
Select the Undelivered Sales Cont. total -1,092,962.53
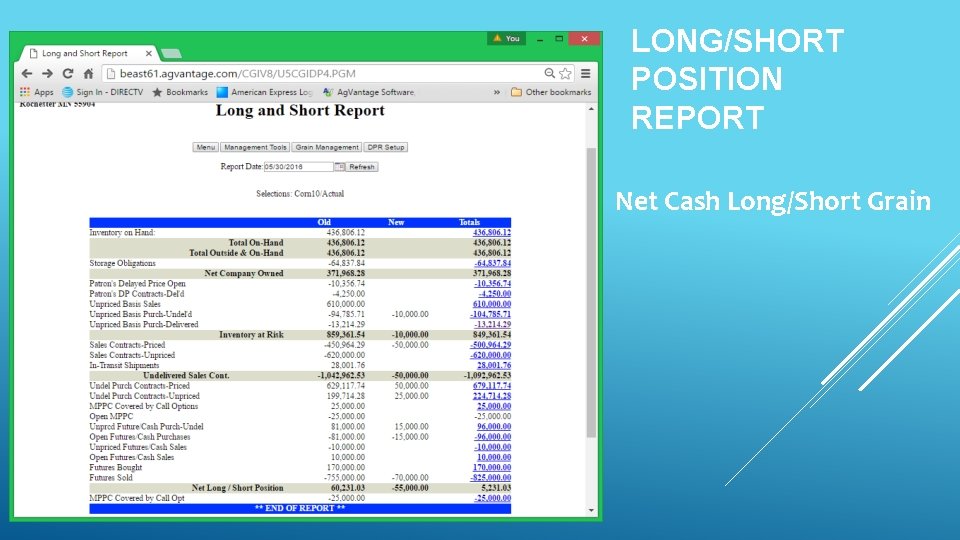click(x=487, y=375)
